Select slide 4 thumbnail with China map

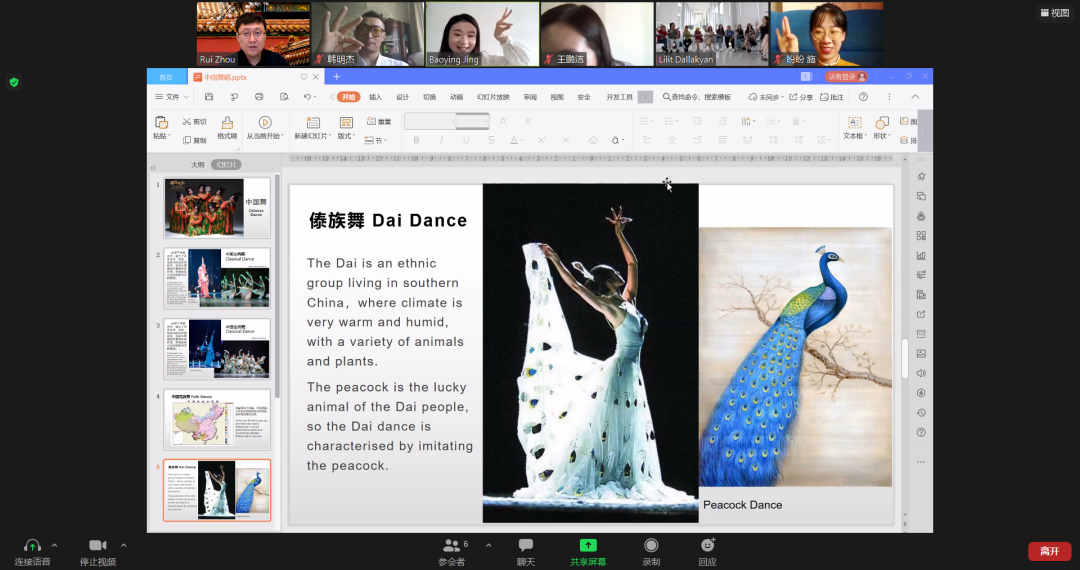pos(217,419)
